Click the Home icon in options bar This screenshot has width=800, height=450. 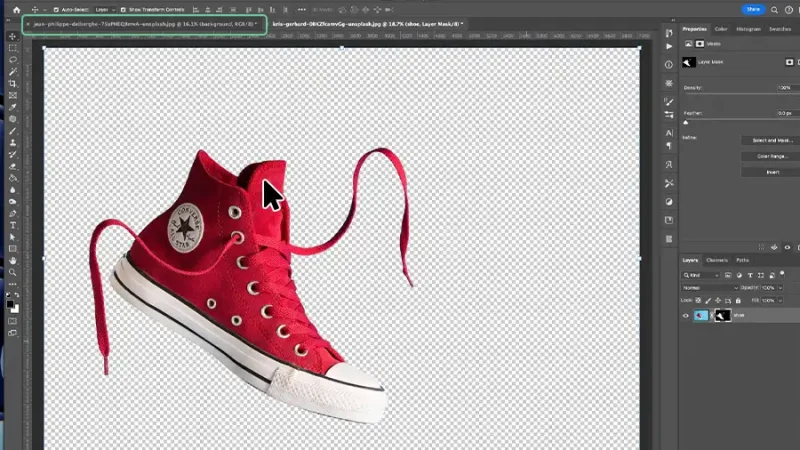(16, 10)
